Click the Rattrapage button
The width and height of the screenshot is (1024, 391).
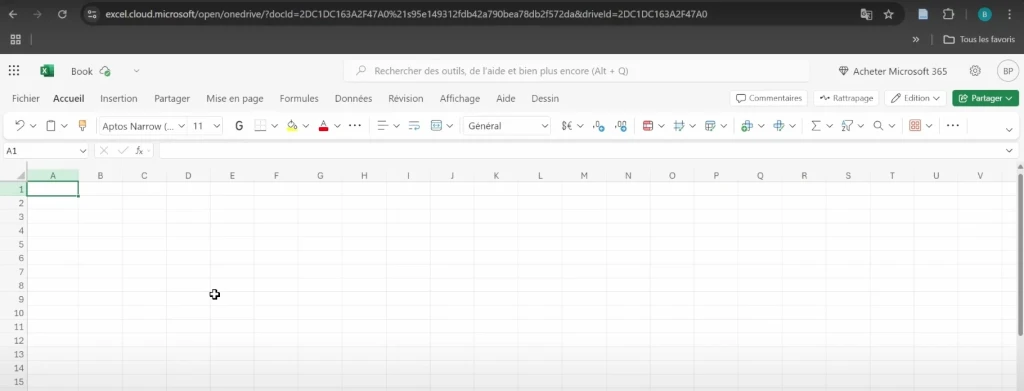tap(846, 98)
